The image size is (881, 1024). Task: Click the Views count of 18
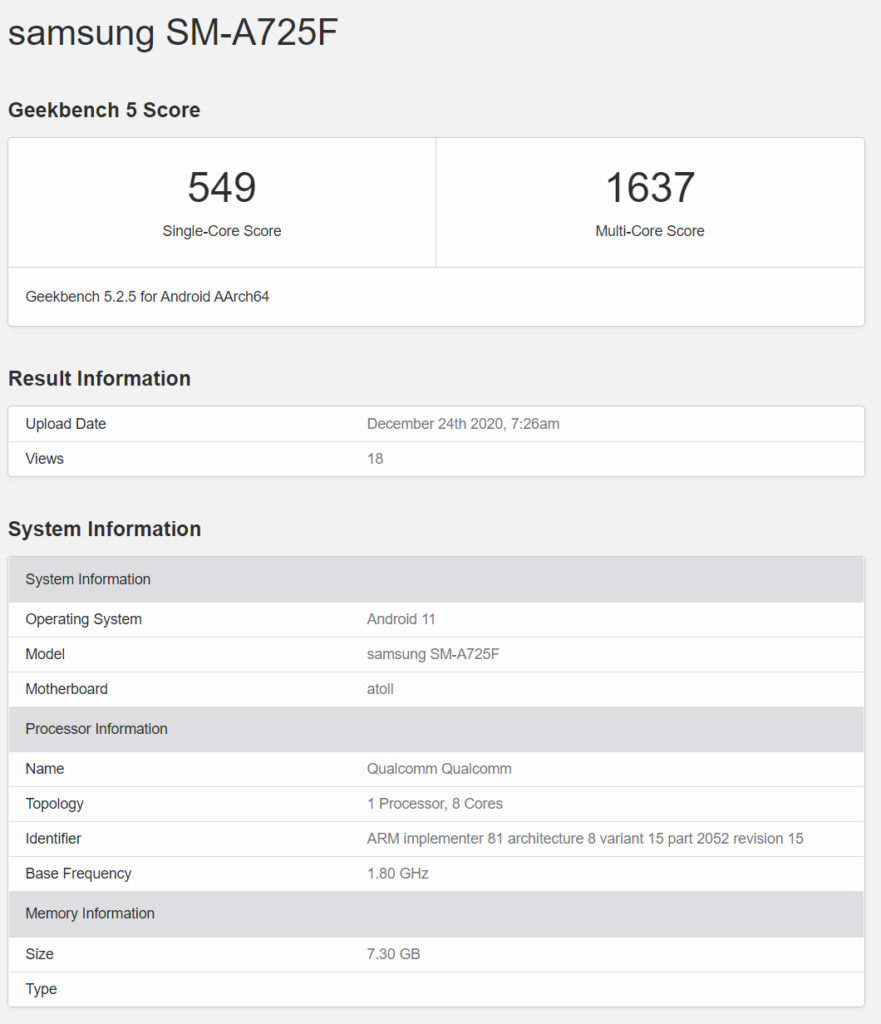[x=375, y=459]
